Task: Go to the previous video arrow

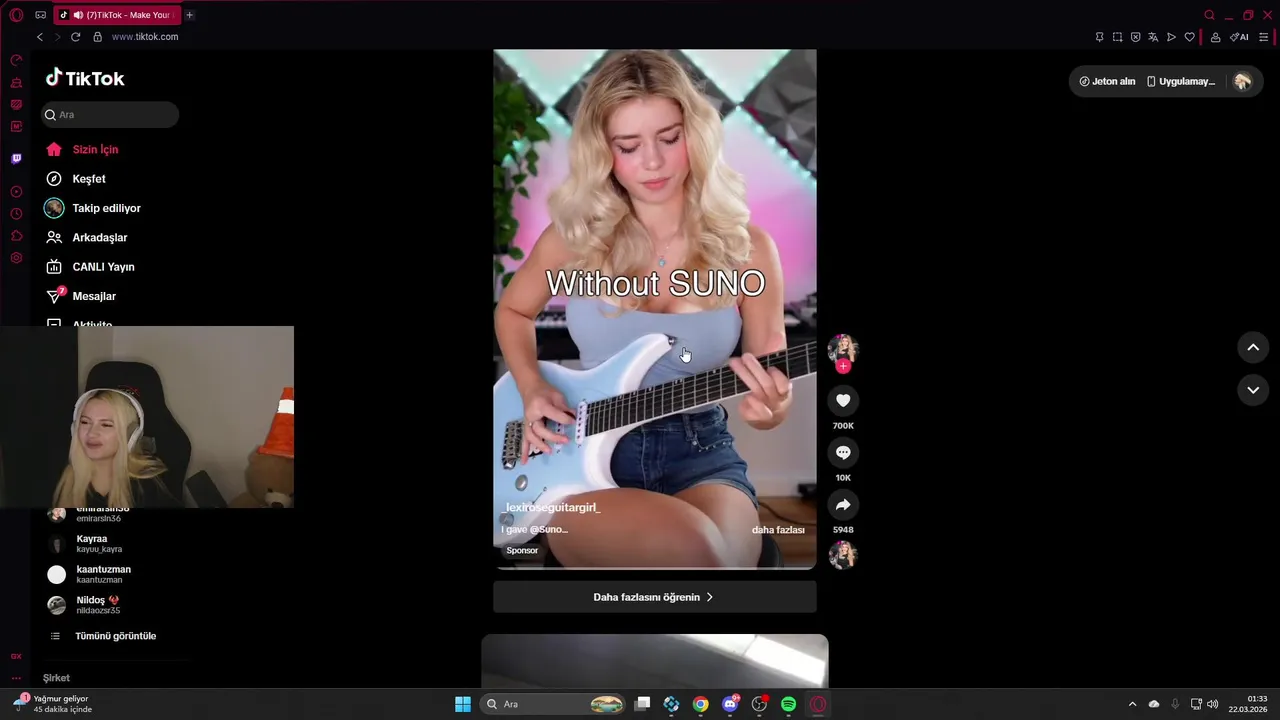Action: click(1253, 347)
